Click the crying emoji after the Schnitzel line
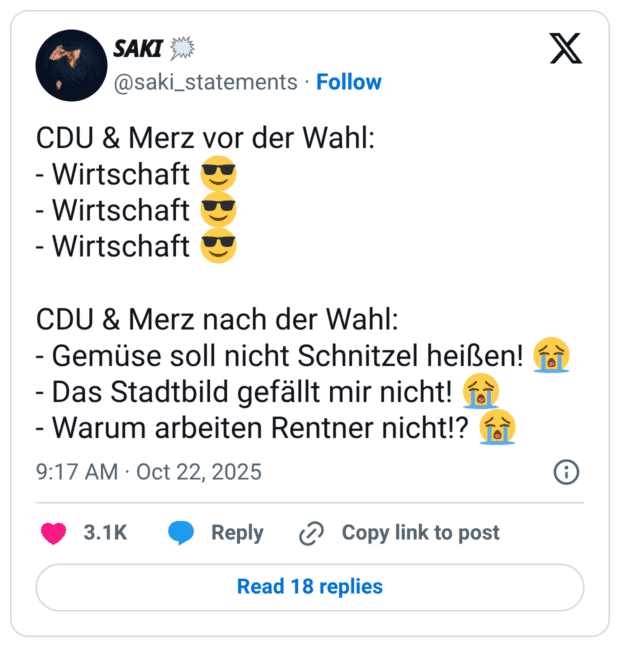The image size is (620, 647). point(552,354)
